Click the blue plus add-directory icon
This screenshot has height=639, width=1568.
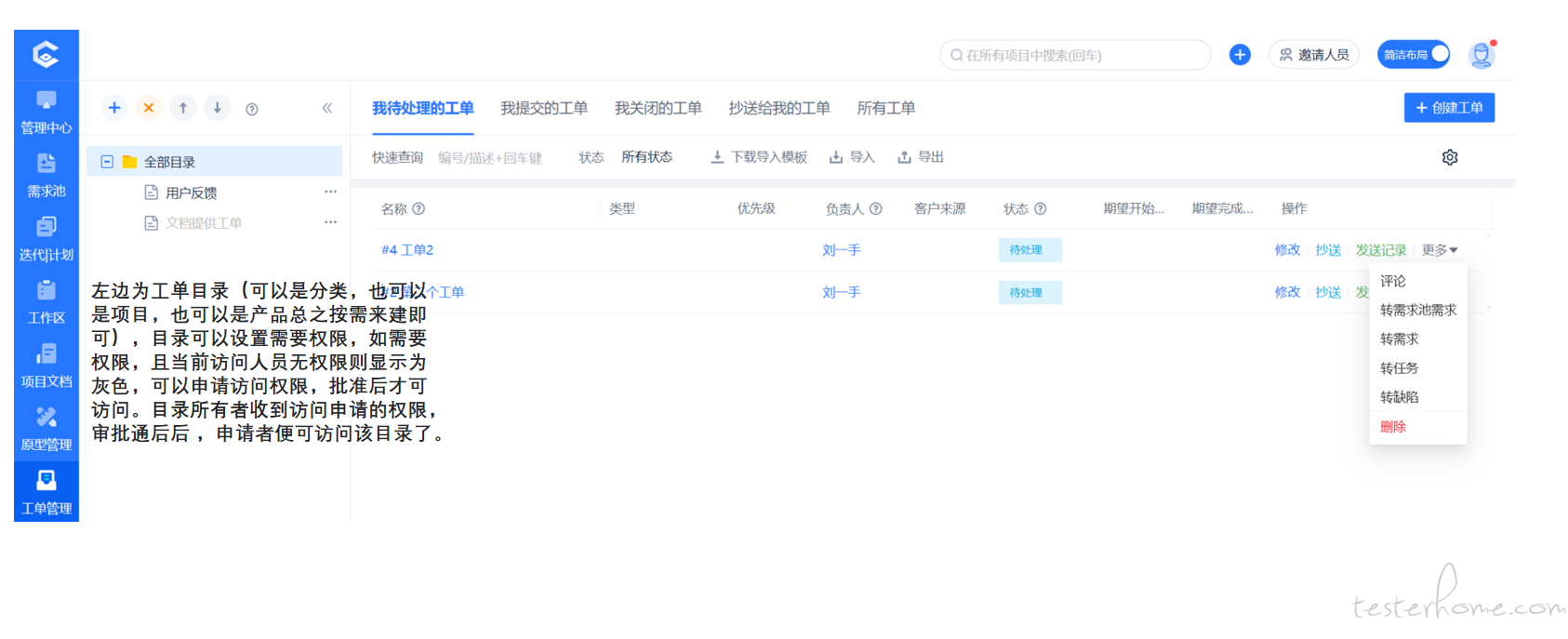[x=114, y=108]
